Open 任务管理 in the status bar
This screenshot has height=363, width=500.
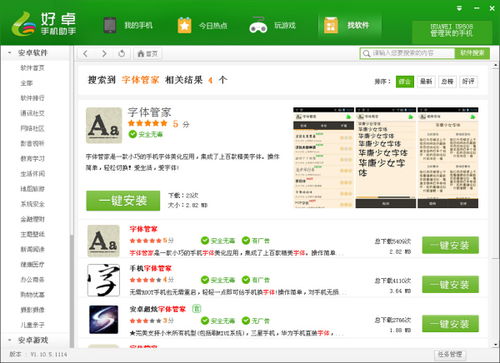[x=450, y=354]
